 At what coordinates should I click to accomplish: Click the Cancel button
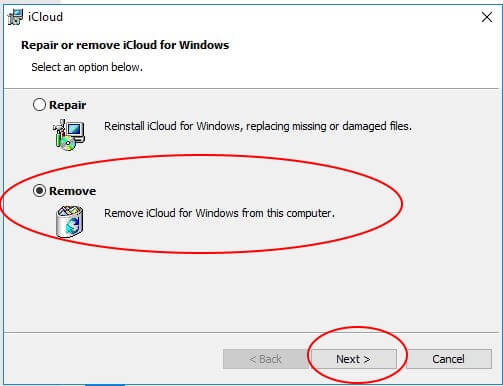click(x=449, y=359)
